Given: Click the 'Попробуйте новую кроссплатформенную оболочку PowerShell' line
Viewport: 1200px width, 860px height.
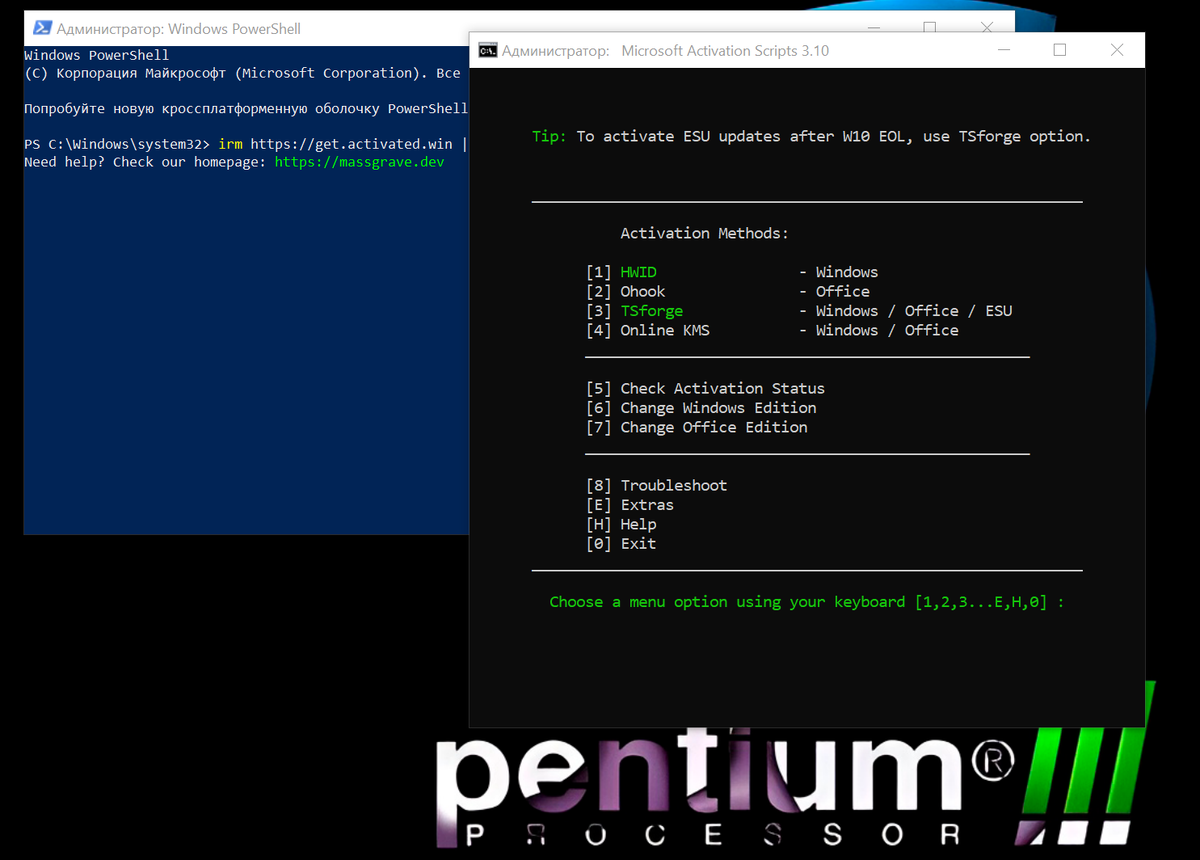Looking at the screenshot, I should pyautogui.click(x=246, y=108).
